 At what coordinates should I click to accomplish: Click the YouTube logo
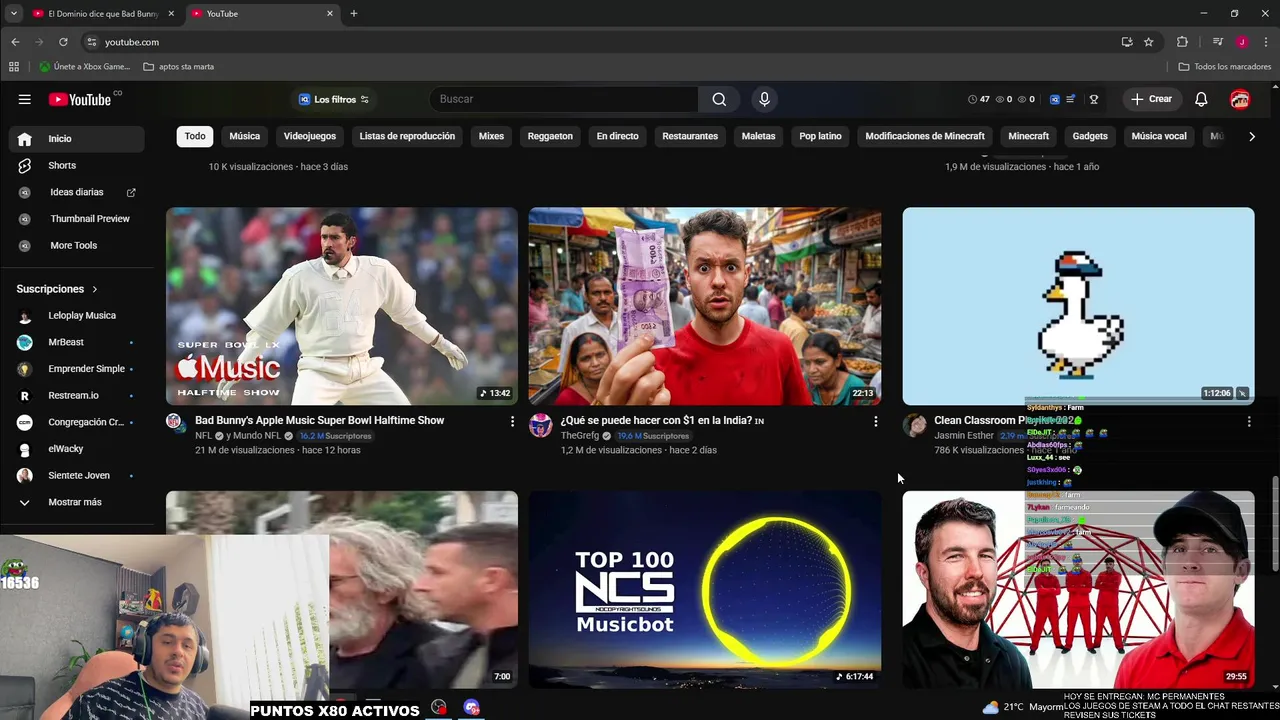pos(80,99)
